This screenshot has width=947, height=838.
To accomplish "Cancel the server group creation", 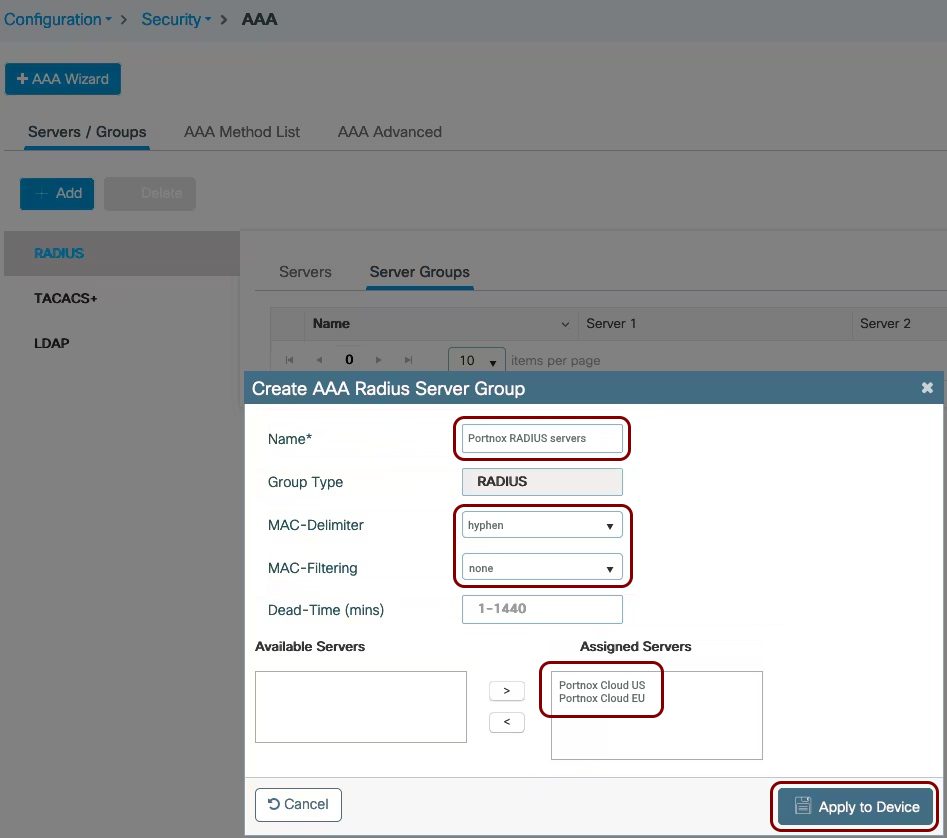I will 298,804.
